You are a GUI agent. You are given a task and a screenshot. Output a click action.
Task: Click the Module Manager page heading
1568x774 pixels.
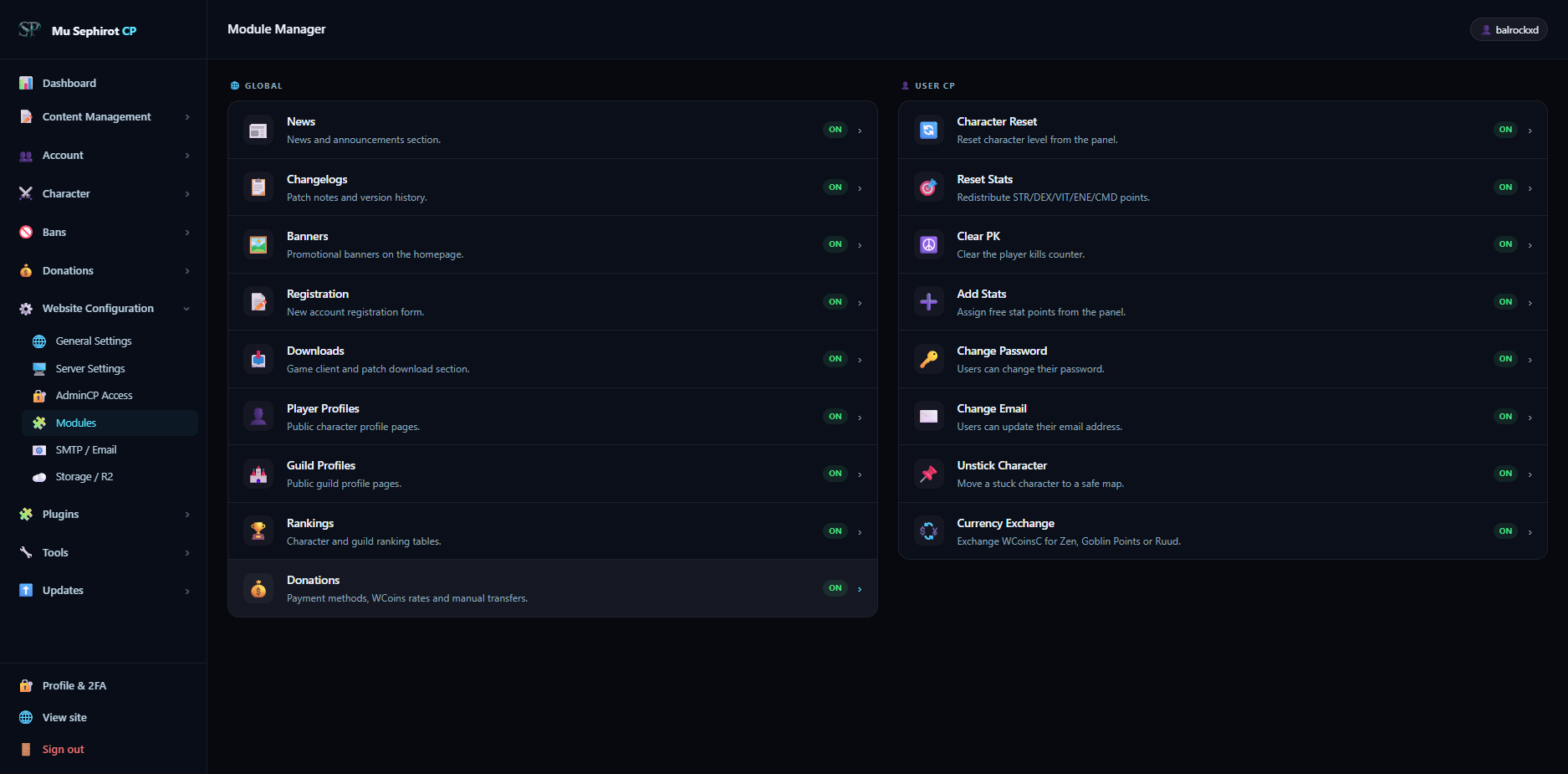[x=277, y=29]
